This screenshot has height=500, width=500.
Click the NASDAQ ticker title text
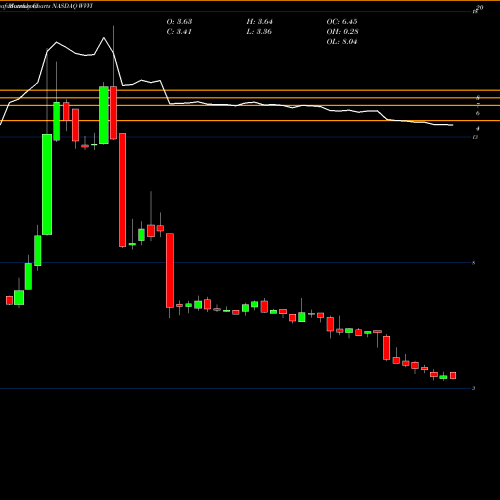click(73, 6)
